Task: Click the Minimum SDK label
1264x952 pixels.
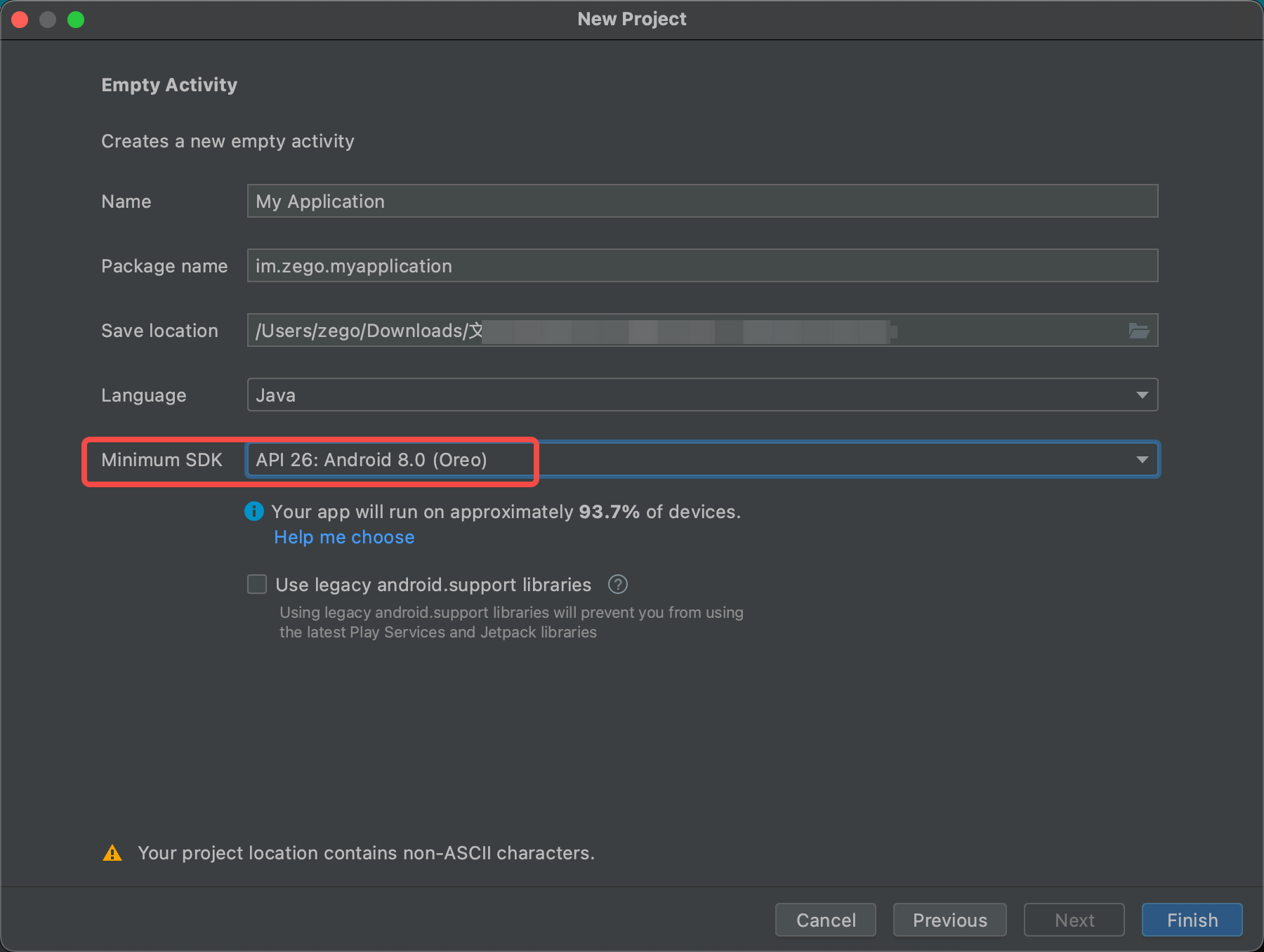Action: pyautogui.click(x=162, y=460)
